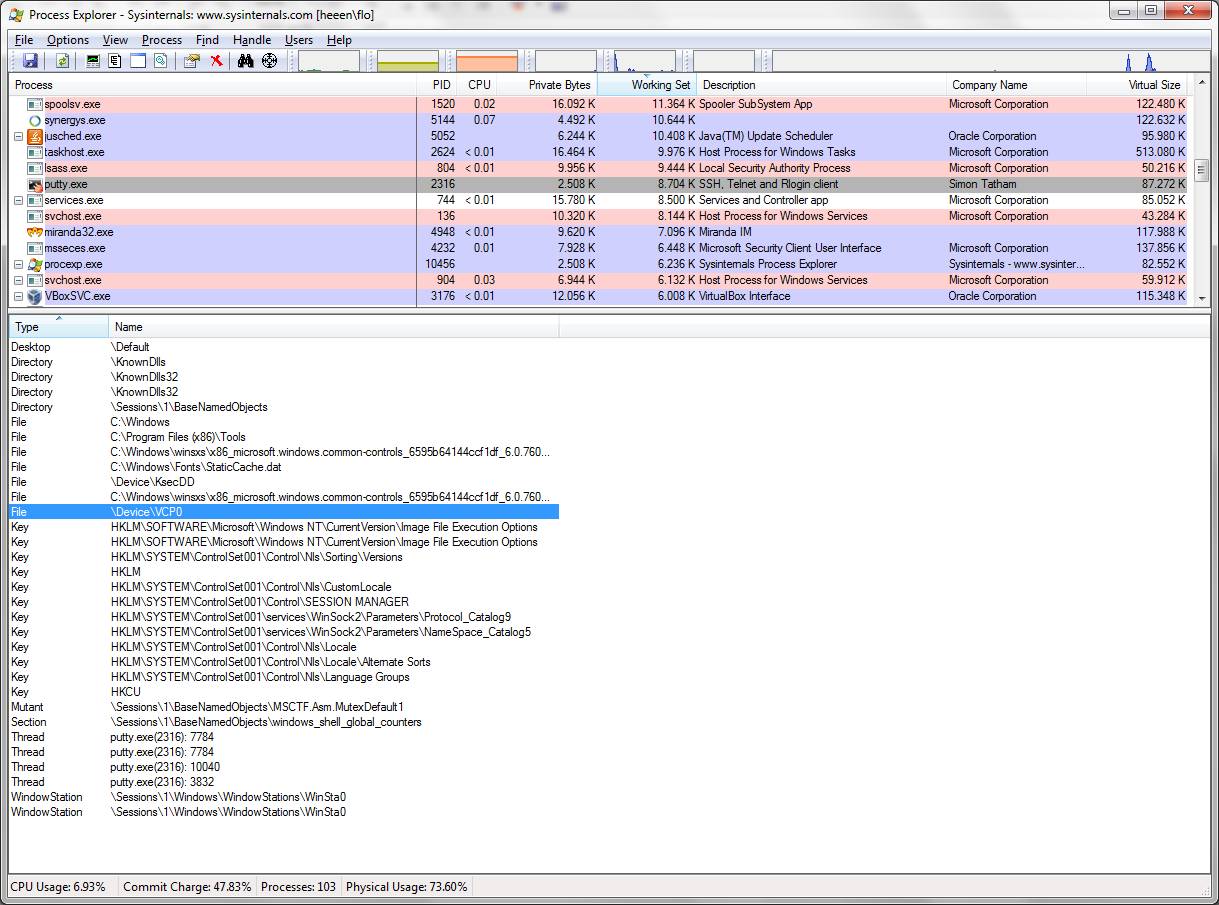The image size is (1219, 905).
Task: Click the orange physical memory mini graph
Action: 487,61
